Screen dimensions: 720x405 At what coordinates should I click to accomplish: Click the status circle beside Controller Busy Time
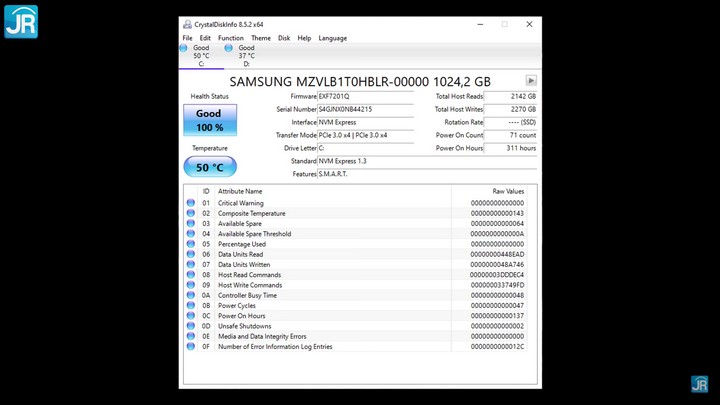pos(191,295)
